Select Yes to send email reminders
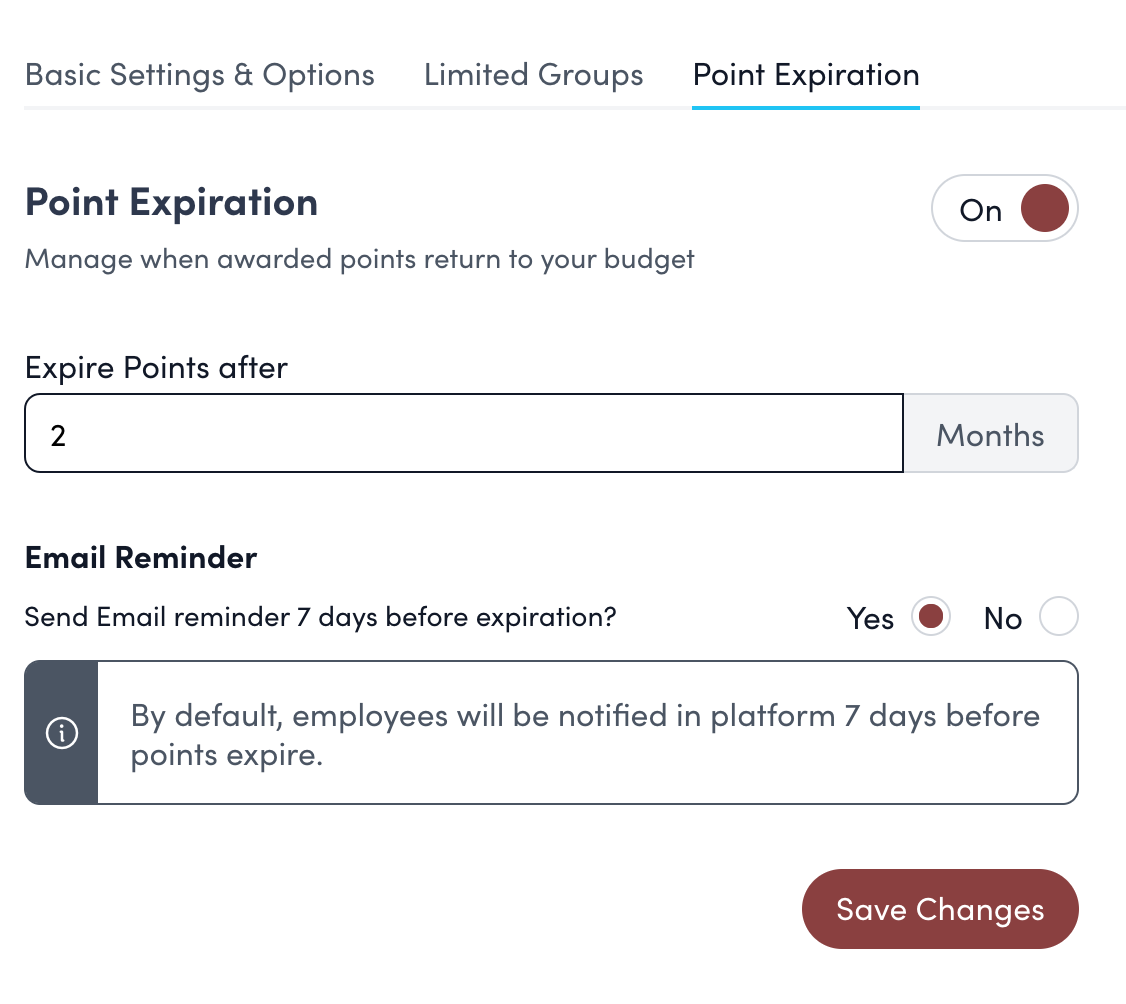 click(x=930, y=617)
